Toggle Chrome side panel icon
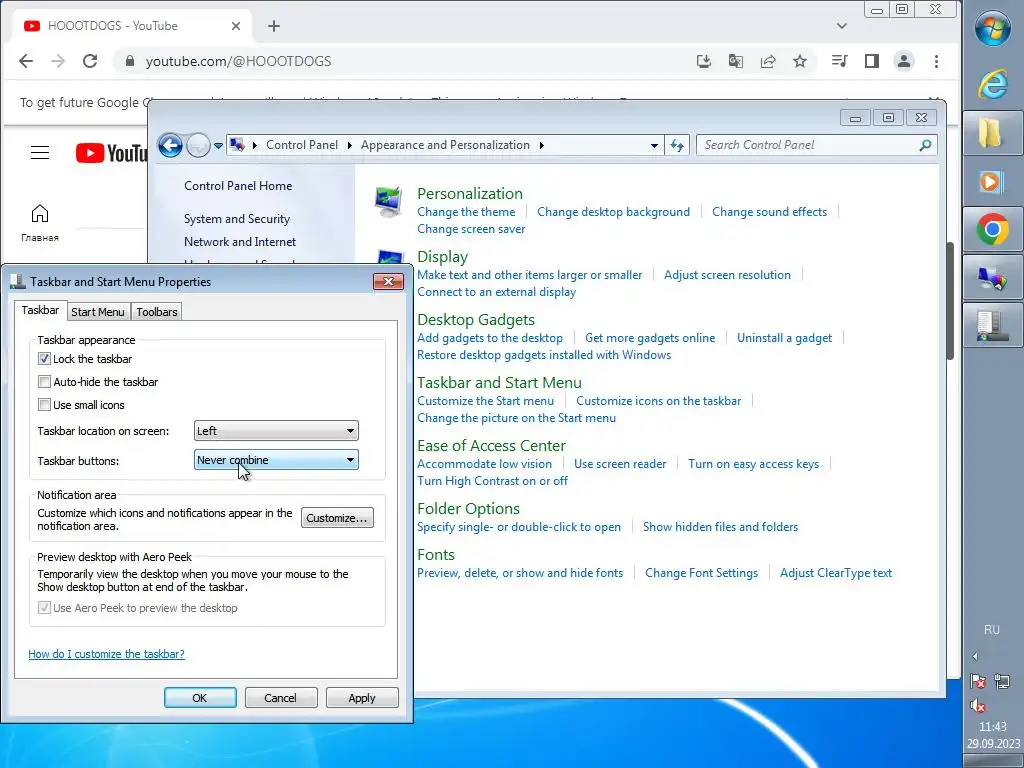This screenshot has width=1024, height=768. coord(872,61)
